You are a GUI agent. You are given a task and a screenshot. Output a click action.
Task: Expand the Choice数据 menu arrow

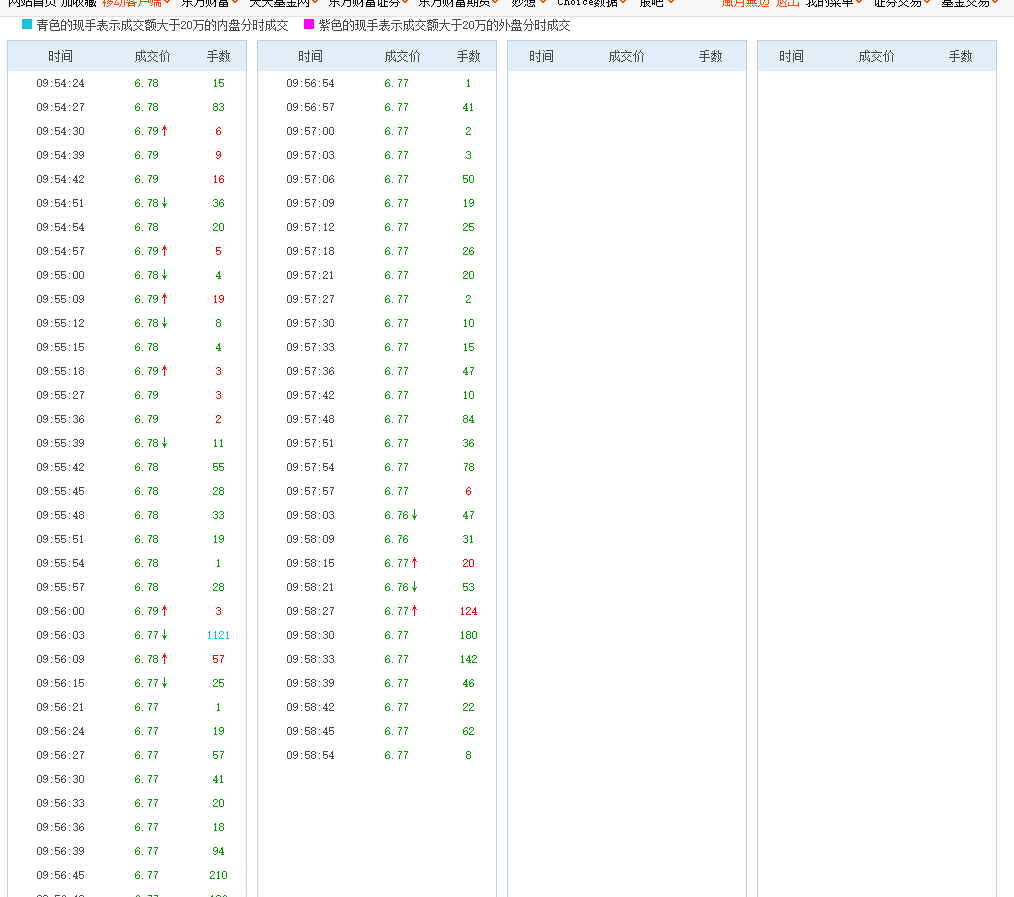623,3
